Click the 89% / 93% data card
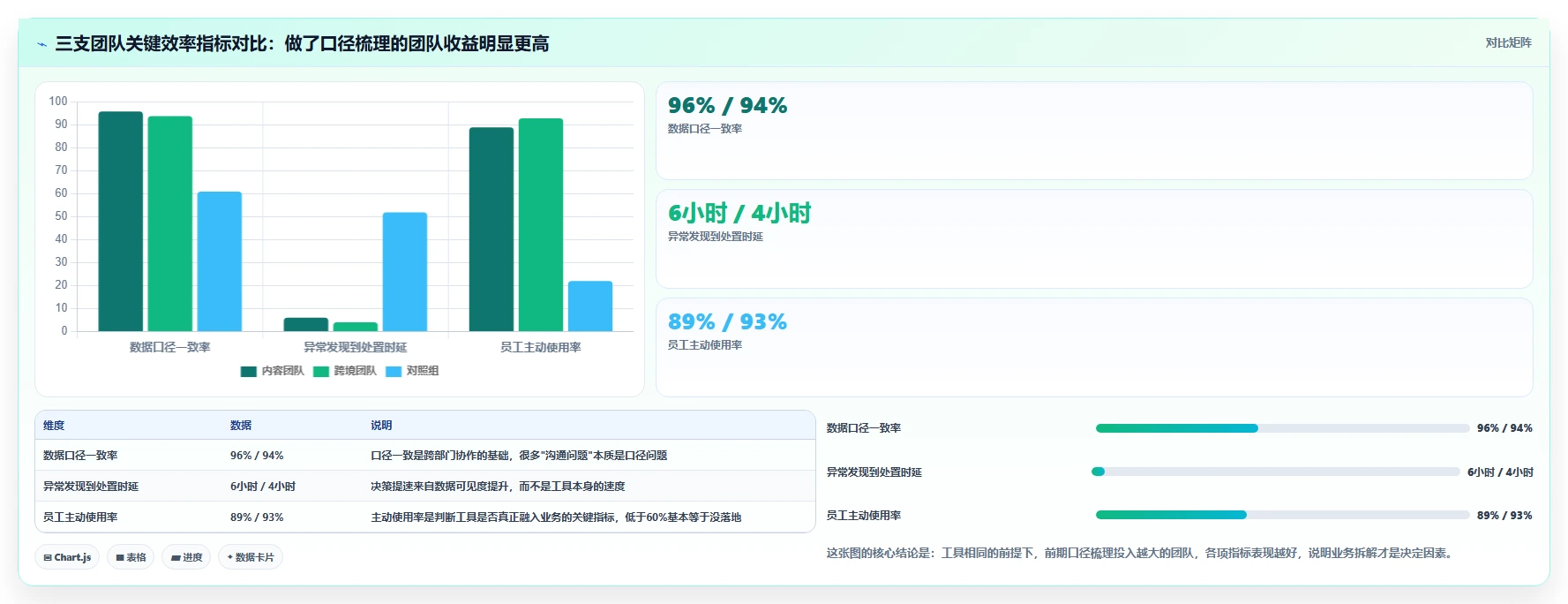The image size is (1568, 604). click(x=1094, y=347)
